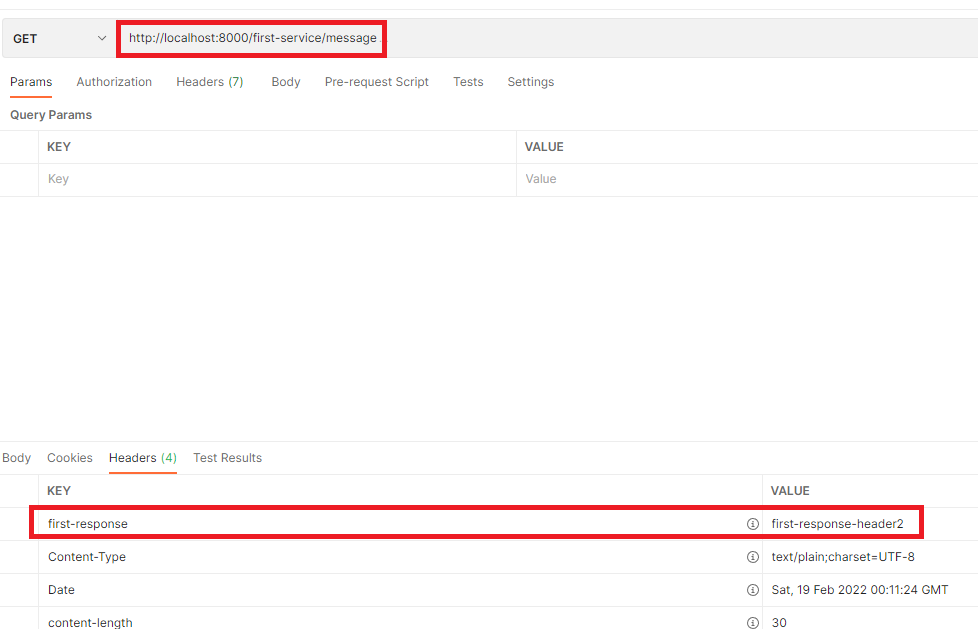Select the content-length header key
Viewport: 978px width, 629px height.
pos(90,623)
